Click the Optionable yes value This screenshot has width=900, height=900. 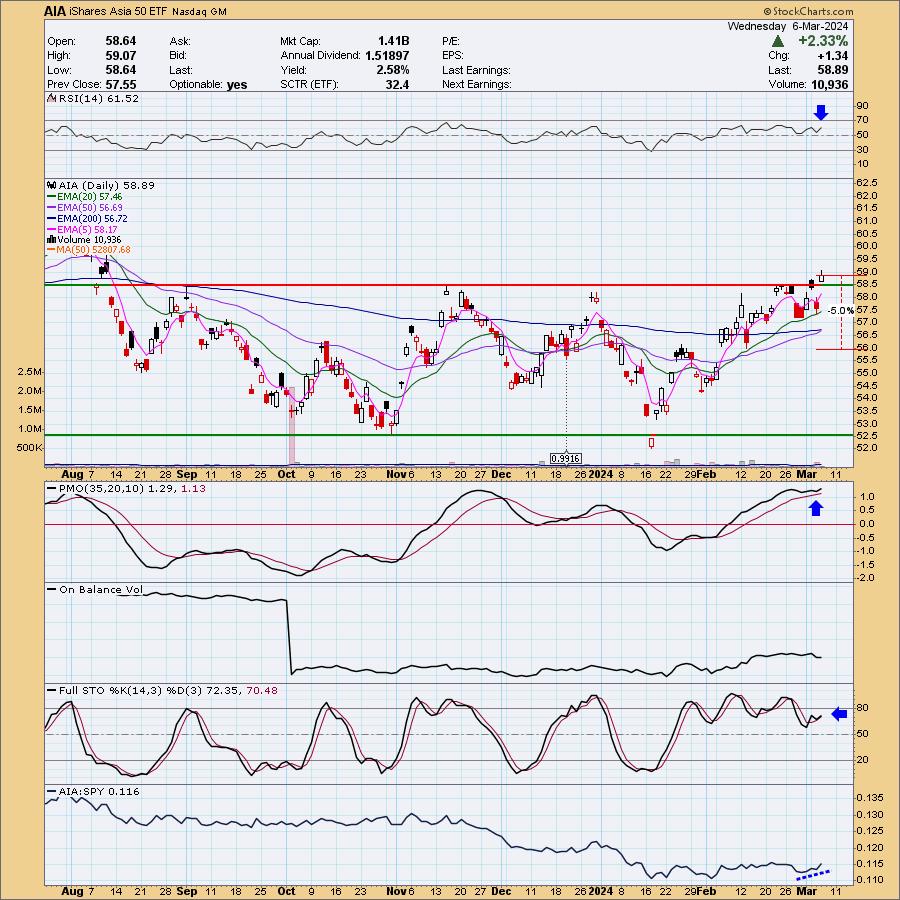(x=236, y=84)
